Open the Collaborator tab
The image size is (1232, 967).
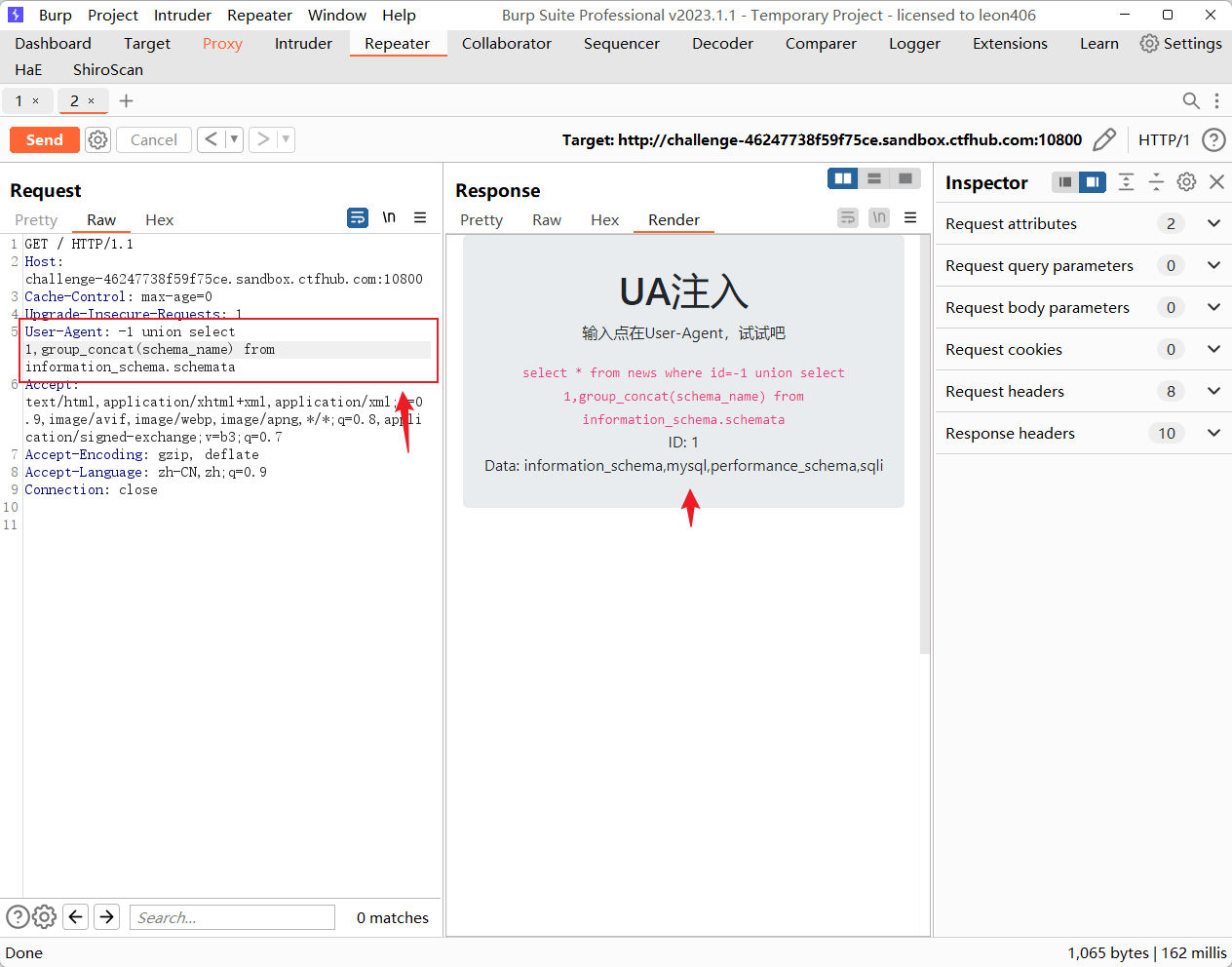507,43
